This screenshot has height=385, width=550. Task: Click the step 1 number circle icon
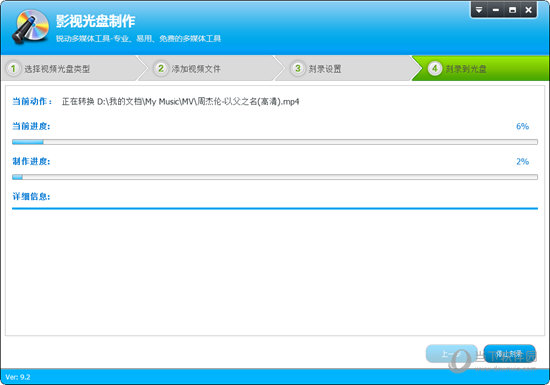tap(13, 68)
